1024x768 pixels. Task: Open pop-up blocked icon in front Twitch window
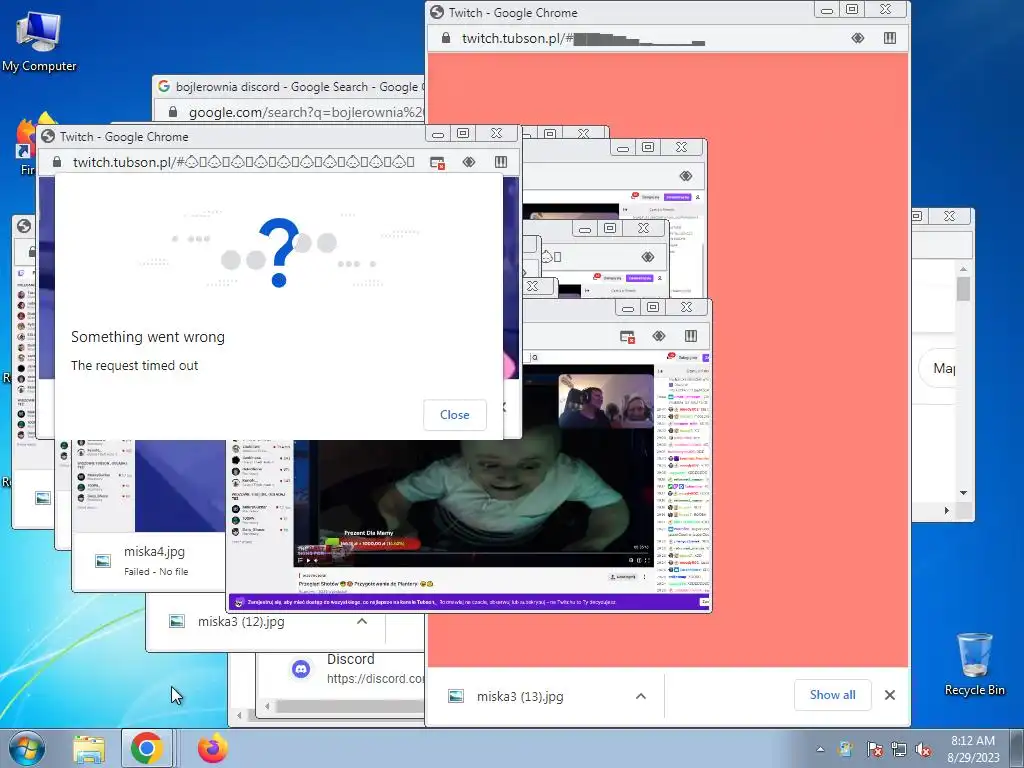[x=438, y=162]
